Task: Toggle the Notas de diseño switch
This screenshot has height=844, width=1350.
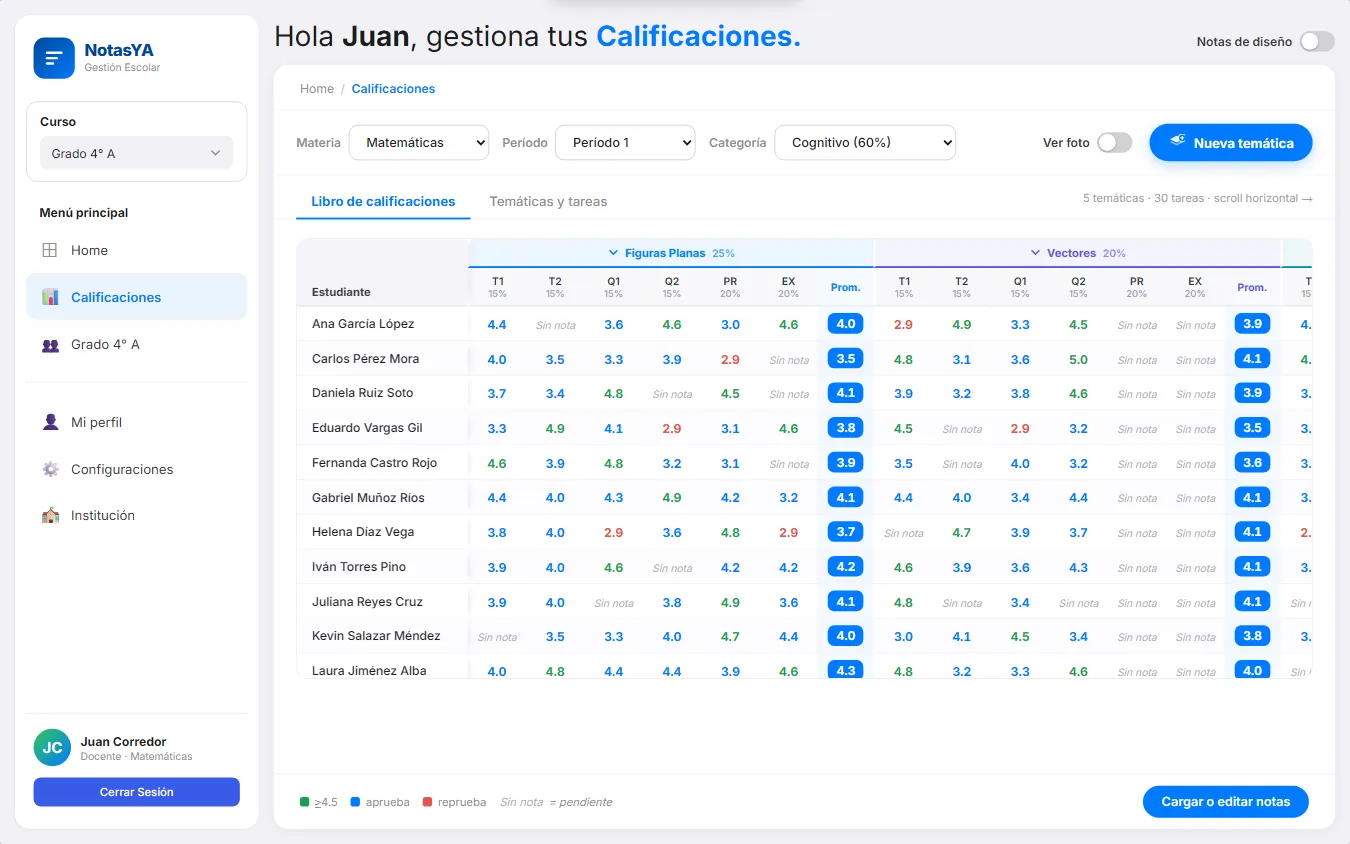Action: pyautogui.click(x=1317, y=41)
